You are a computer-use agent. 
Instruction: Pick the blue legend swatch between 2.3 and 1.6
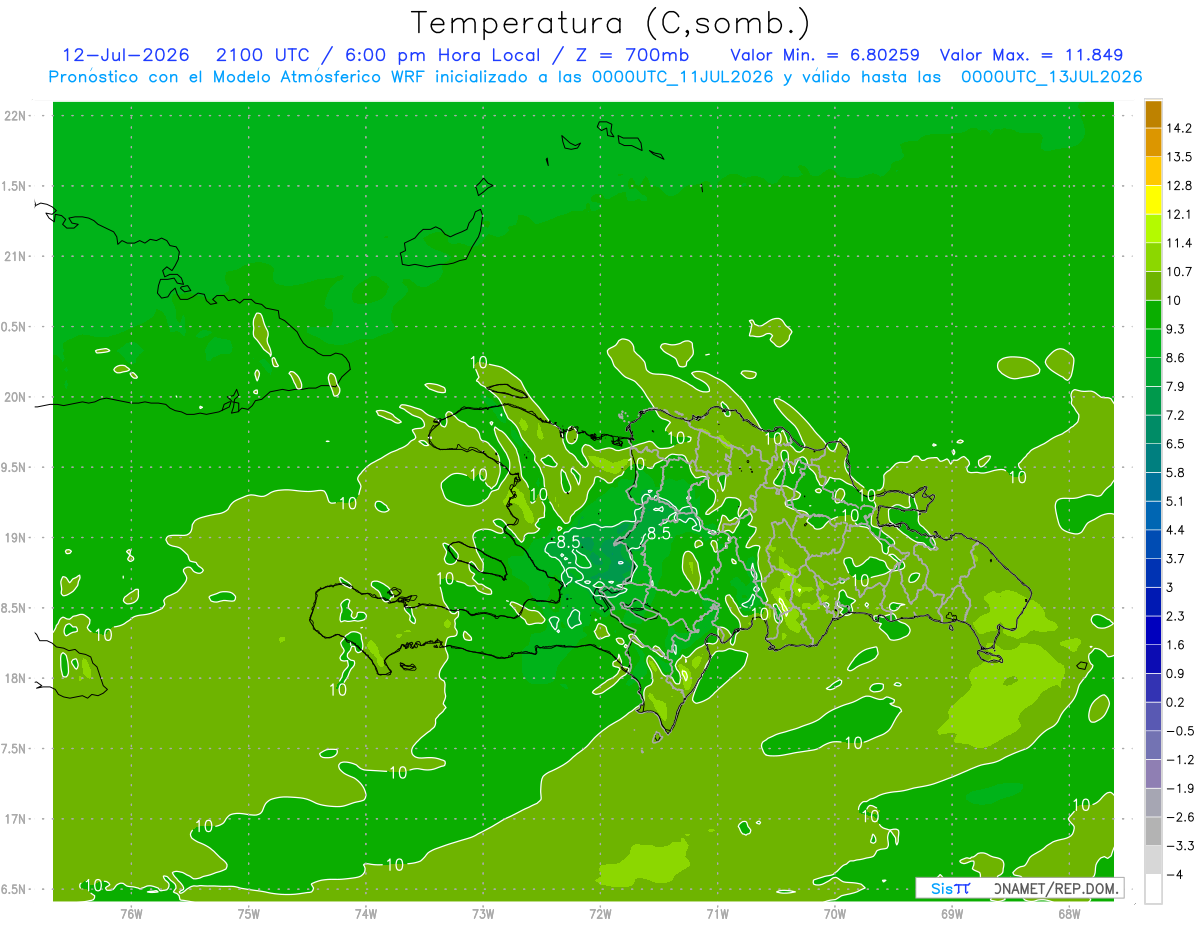pyautogui.click(x=1153, y=630)
